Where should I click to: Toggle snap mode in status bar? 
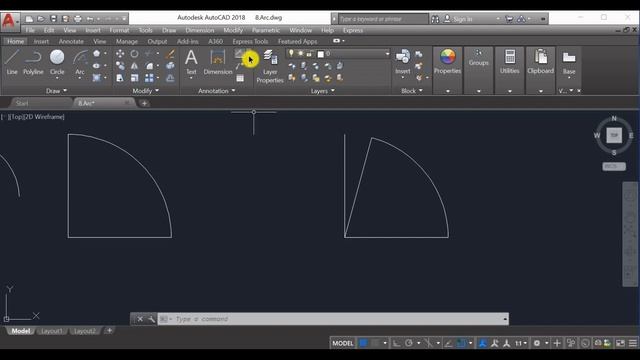(376, 343)
